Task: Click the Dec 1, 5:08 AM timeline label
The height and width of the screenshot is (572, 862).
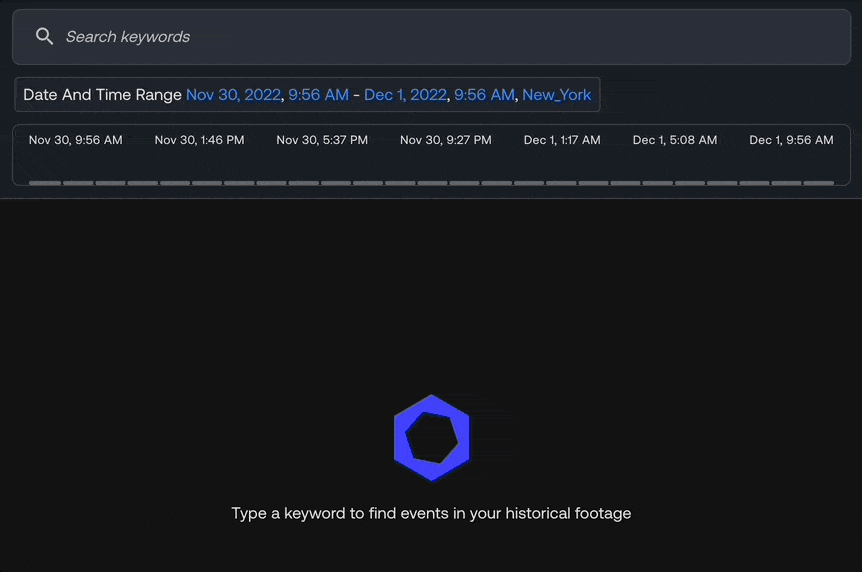Action: pos(675,140)
